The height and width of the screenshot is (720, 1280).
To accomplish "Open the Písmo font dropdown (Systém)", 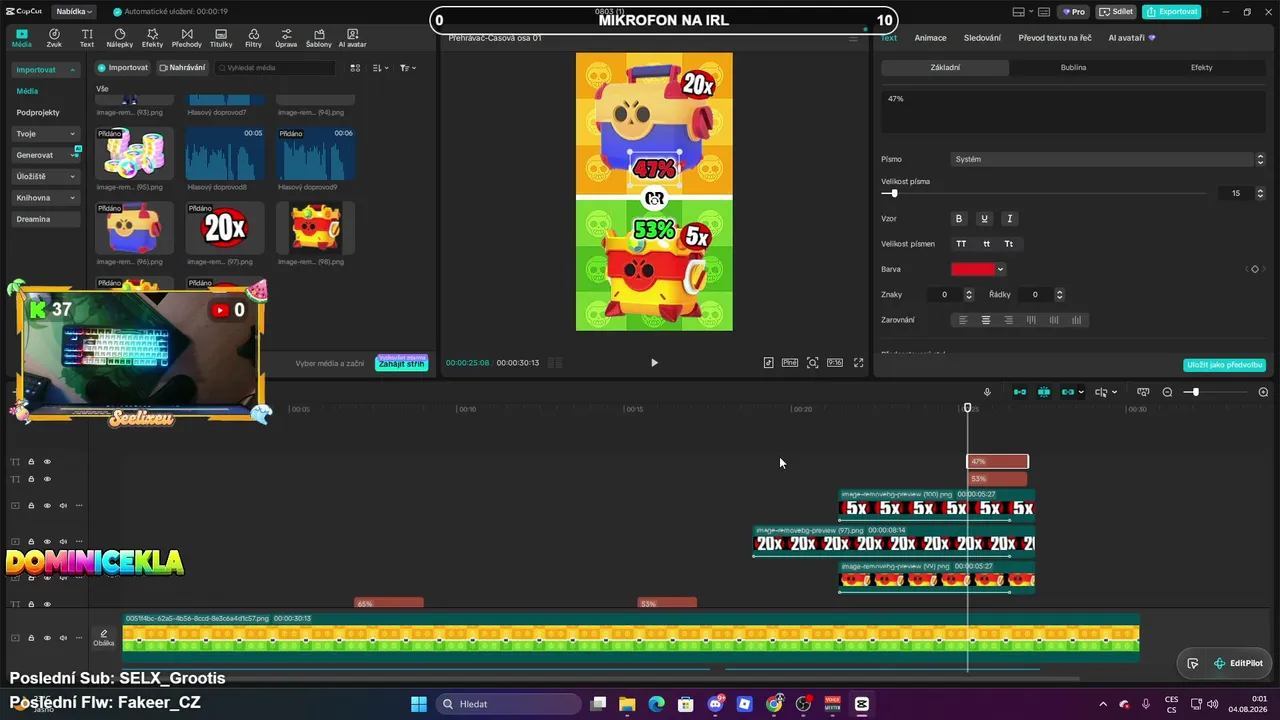I will [x=1108, y=159].
